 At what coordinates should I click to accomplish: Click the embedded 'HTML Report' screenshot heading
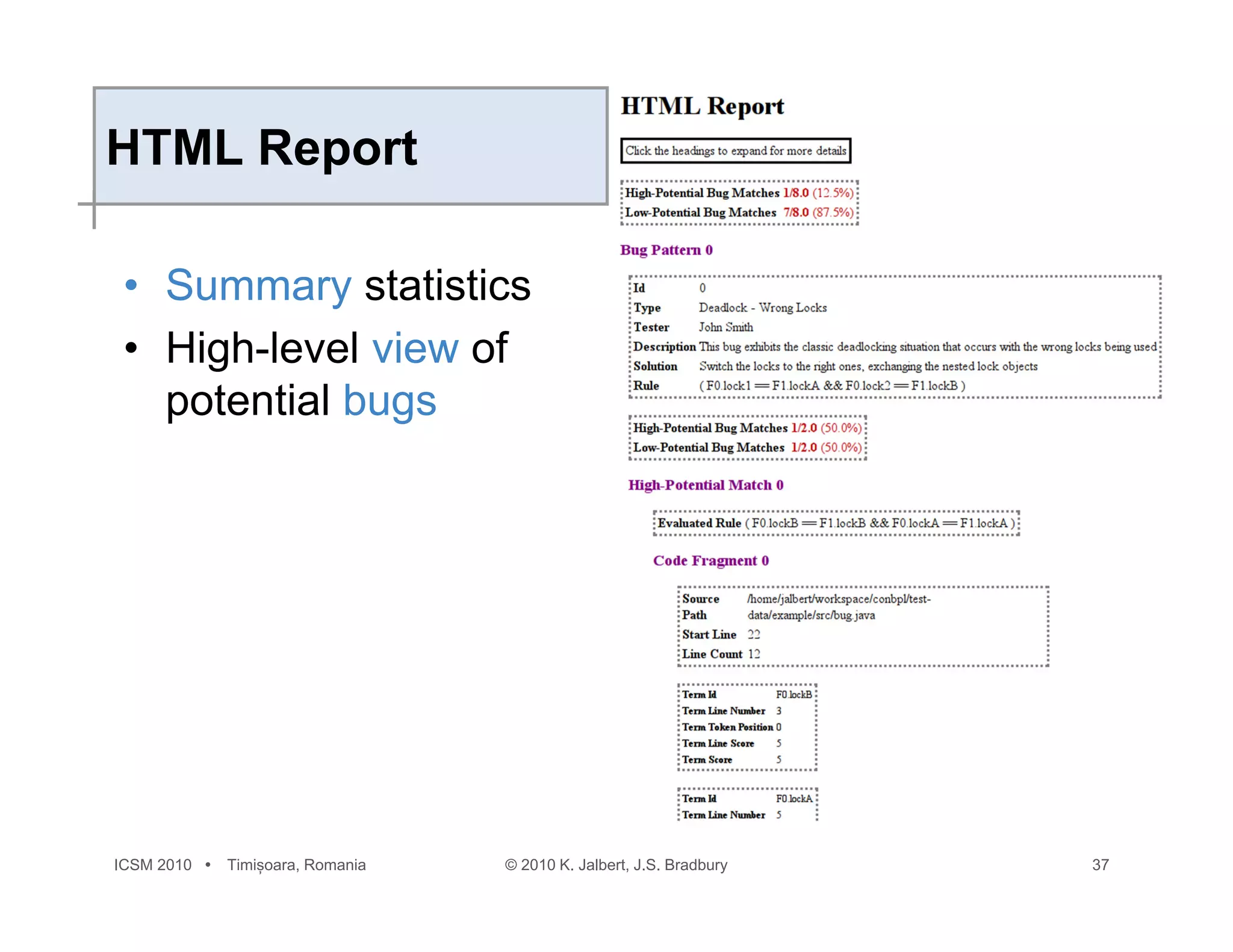coord(702,106)
